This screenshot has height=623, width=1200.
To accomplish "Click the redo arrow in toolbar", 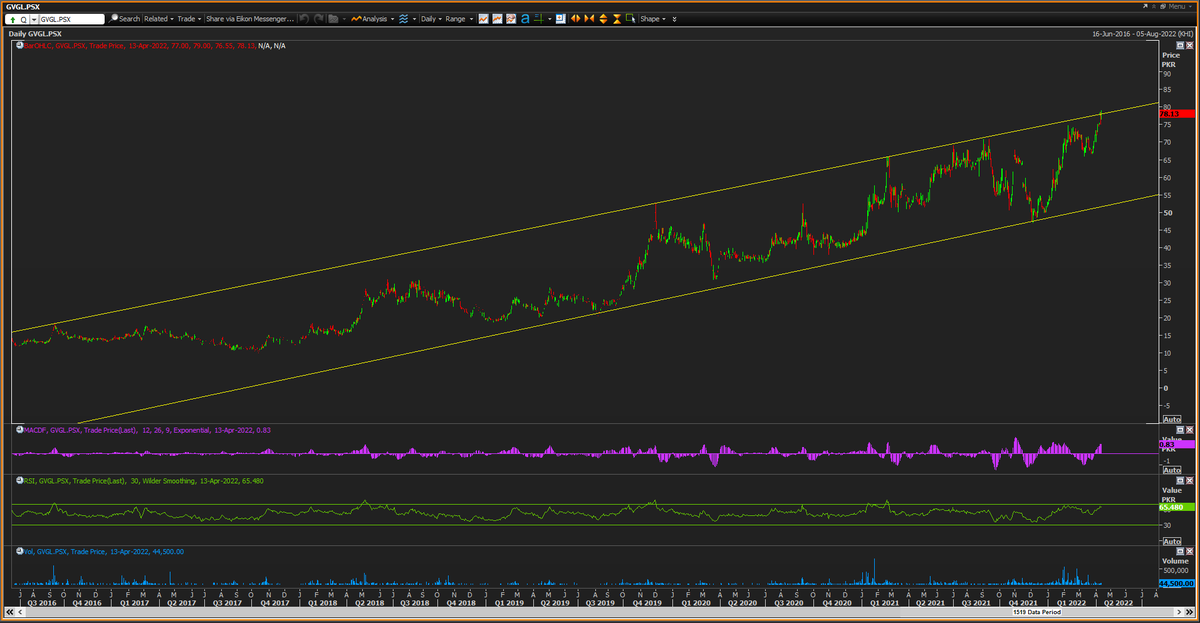I will pos(318,19).
